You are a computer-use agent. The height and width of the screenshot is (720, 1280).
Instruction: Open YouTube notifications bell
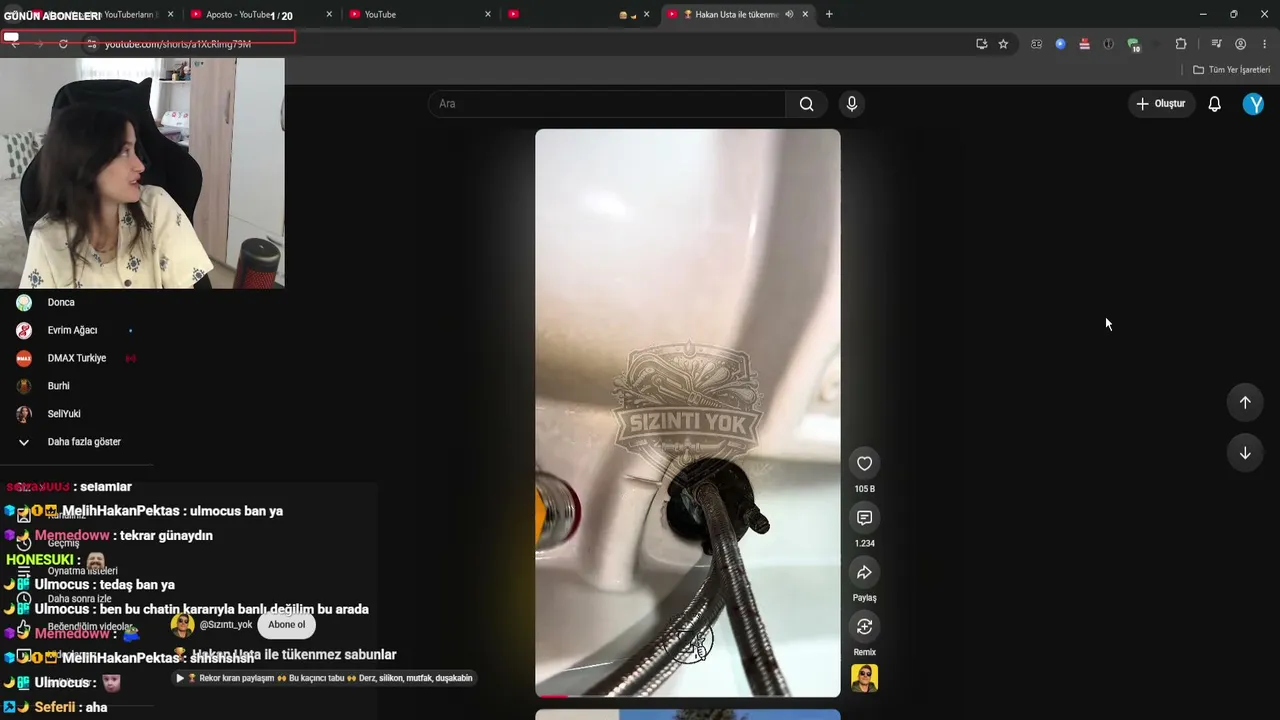(1214, 104)
